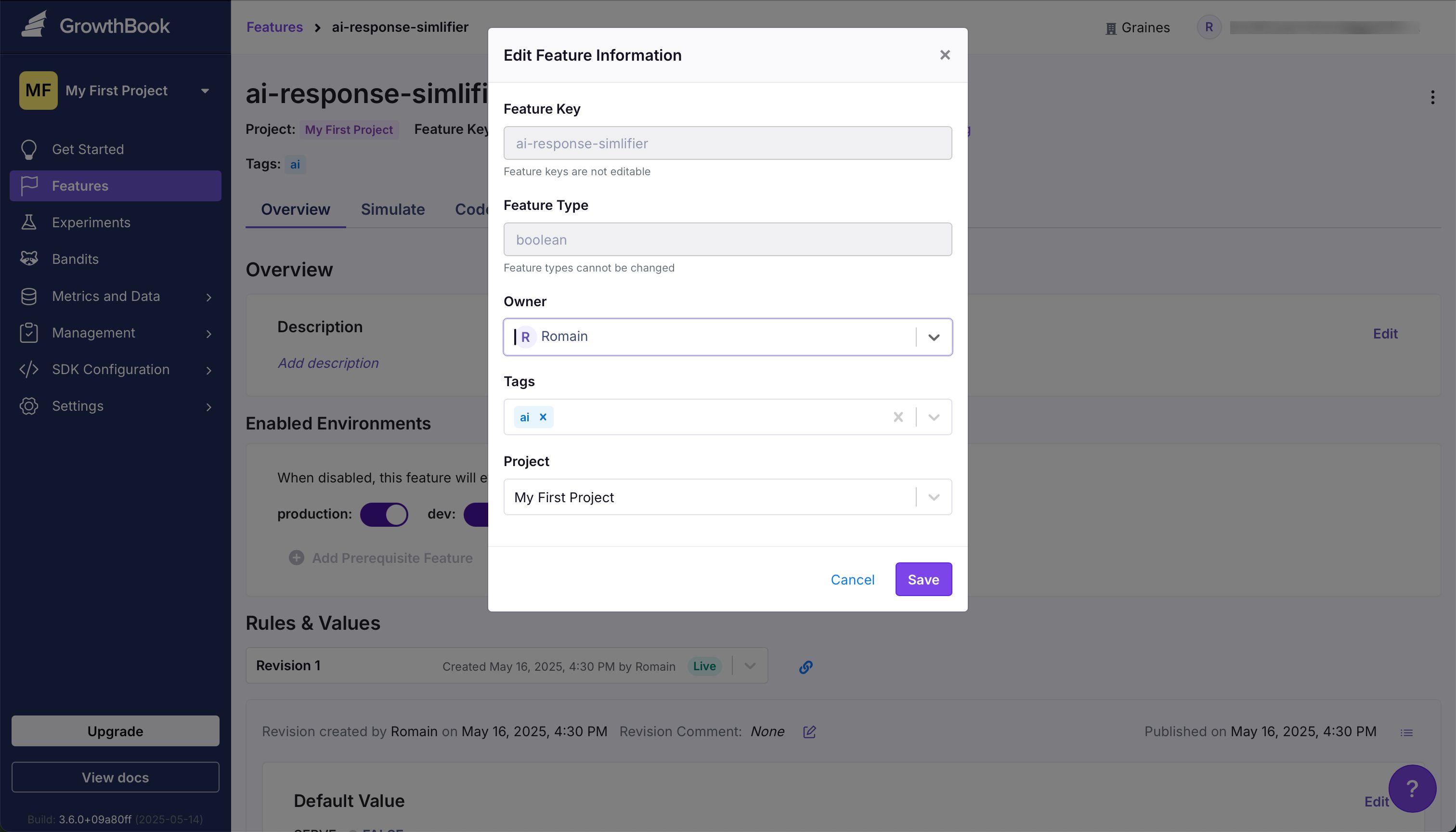Open the Tags dropdown arrow
Image resolution: width=1456 pixels, height=832 pixels.
tap(934, 417)
